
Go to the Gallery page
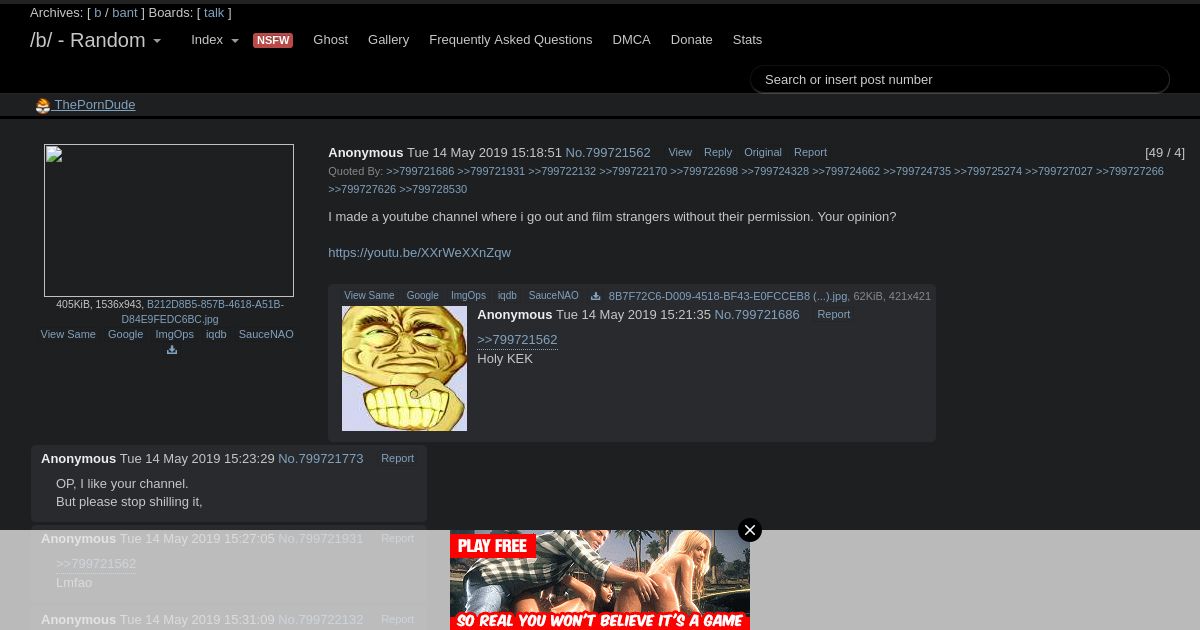[388, 40]
